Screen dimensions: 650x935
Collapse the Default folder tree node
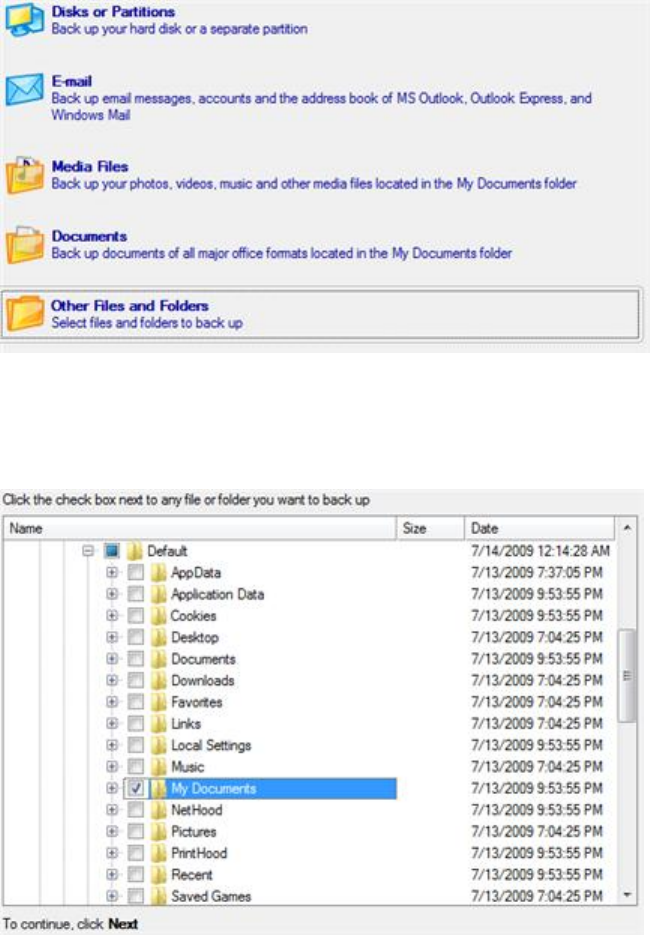[x=88, y=551]
